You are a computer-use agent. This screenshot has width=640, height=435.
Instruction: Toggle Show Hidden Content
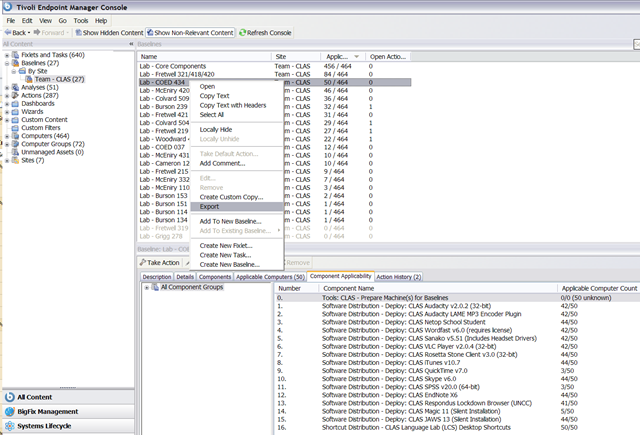(109, 33)
